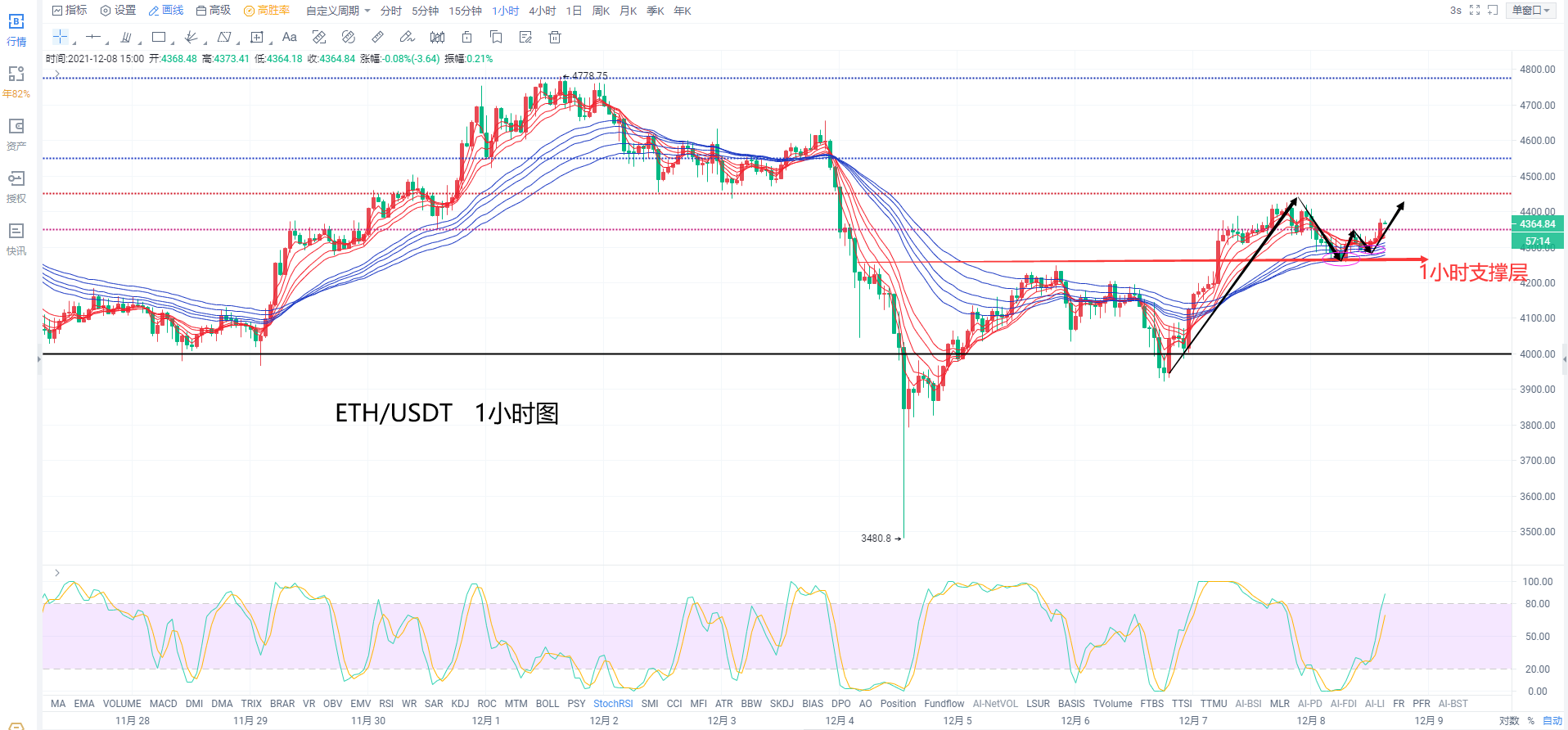Switch to 月K monthly chart
This screenshot has width=1568, height=730.
pos(629,11)
